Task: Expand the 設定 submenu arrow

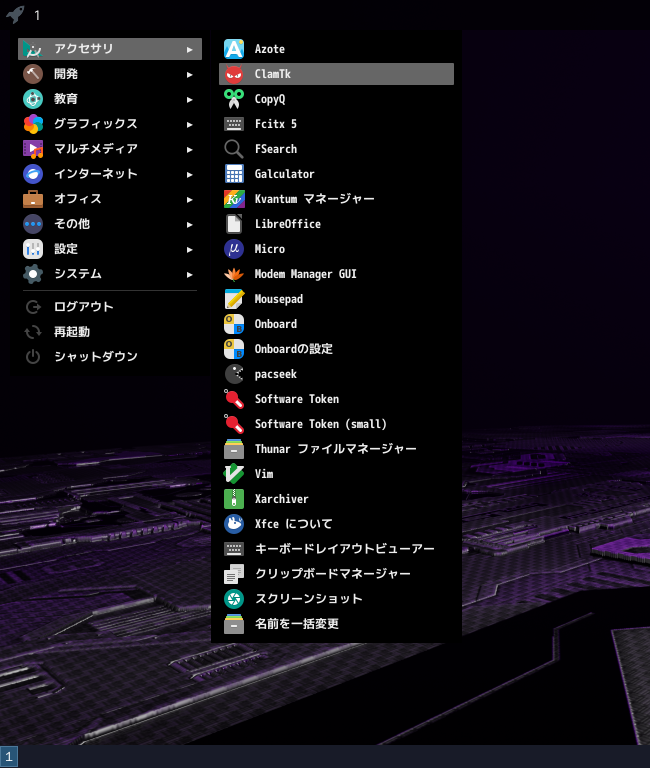Action: coord(190,249)
